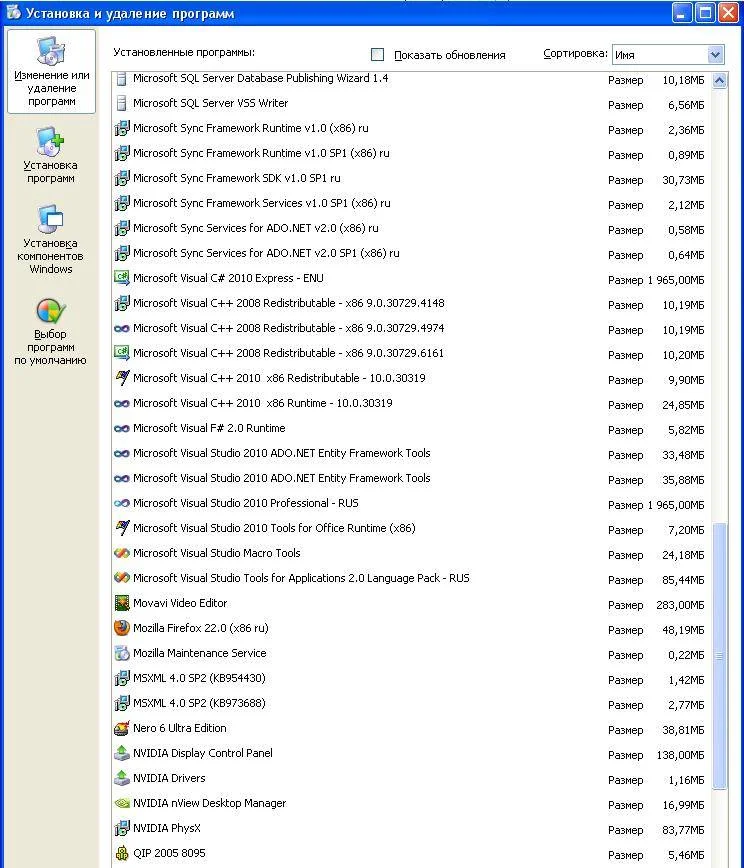This screenshot has height=868, width=744.
Task: Click icon of Visual C++ 2010 x86 Runtime
Action: 121,404
